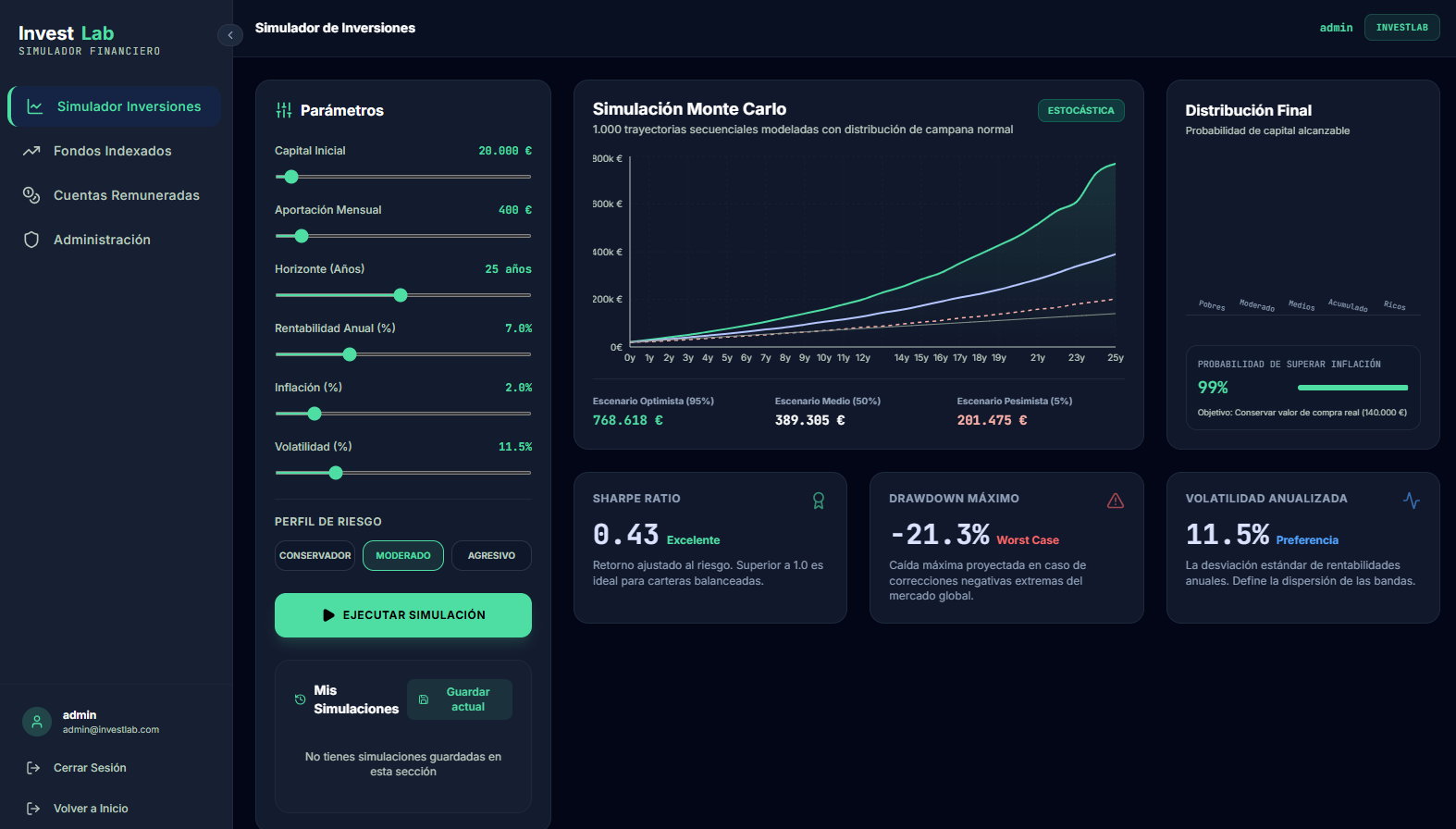Click the save disk icon in Guardar actual
This screenshot has width=1456, height=829.
click(424, 699)
